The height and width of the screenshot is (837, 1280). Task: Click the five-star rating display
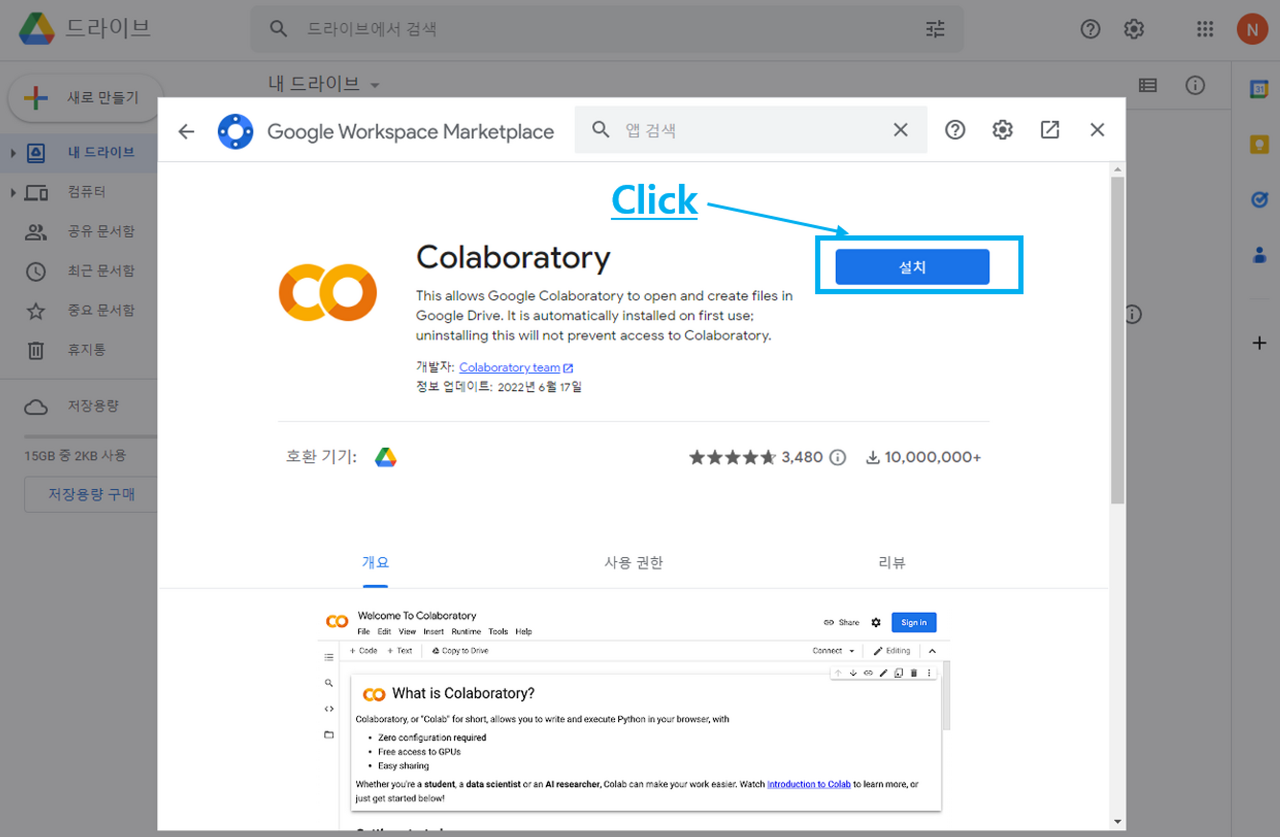pos(732,457)
